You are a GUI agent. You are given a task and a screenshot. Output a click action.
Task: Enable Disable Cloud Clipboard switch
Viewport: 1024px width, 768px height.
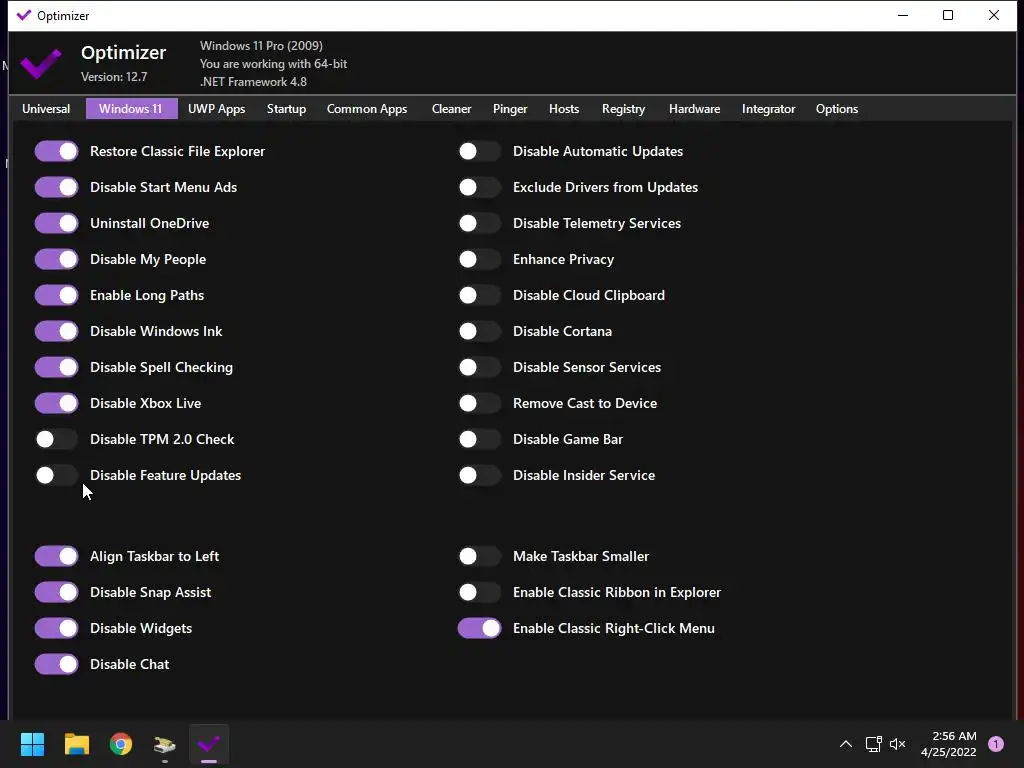[x=479, y=295]
